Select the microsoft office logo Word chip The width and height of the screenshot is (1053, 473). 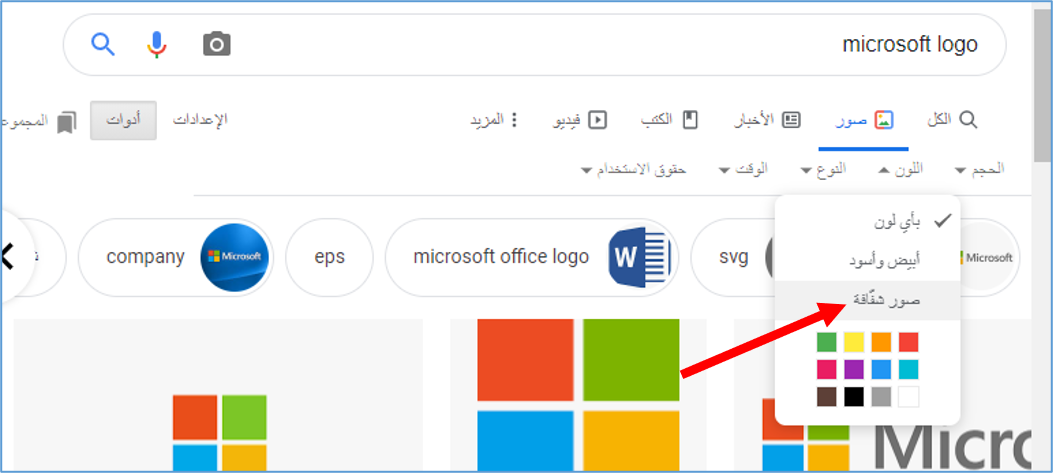click(x=531, y=257)
